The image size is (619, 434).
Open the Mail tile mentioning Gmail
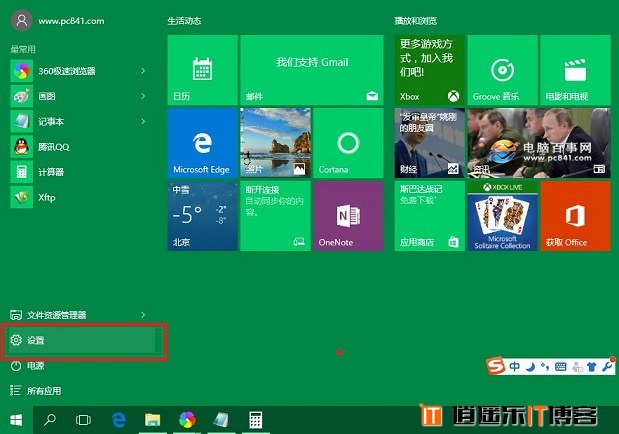(312, 70)
